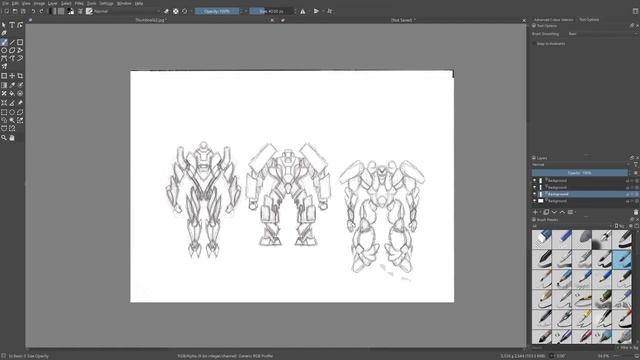Select the Measure tool
This screenshot has height=360, width=640.
click(x=12, y=102)
